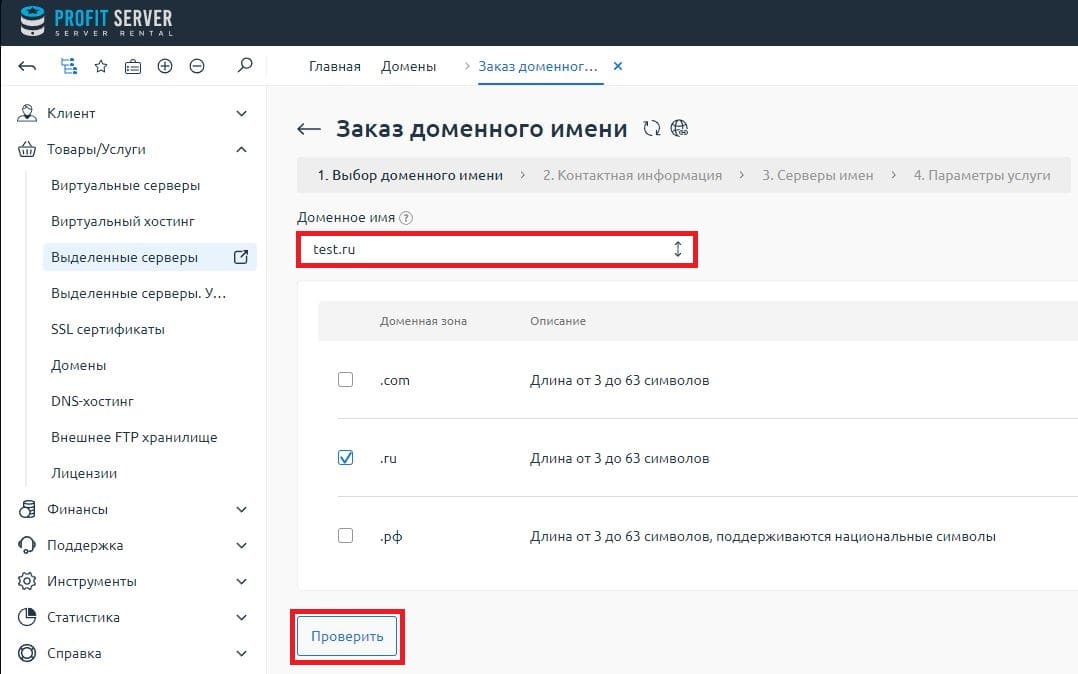Switch to the Домены tab

408,66
